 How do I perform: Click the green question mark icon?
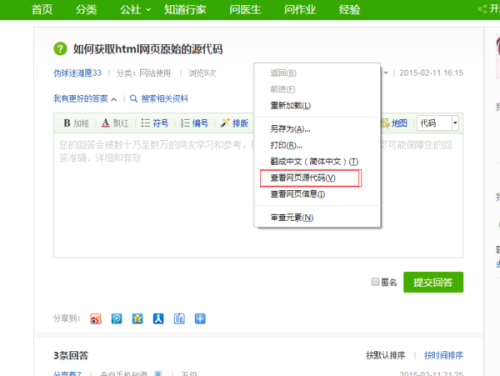tap(60, 49)
